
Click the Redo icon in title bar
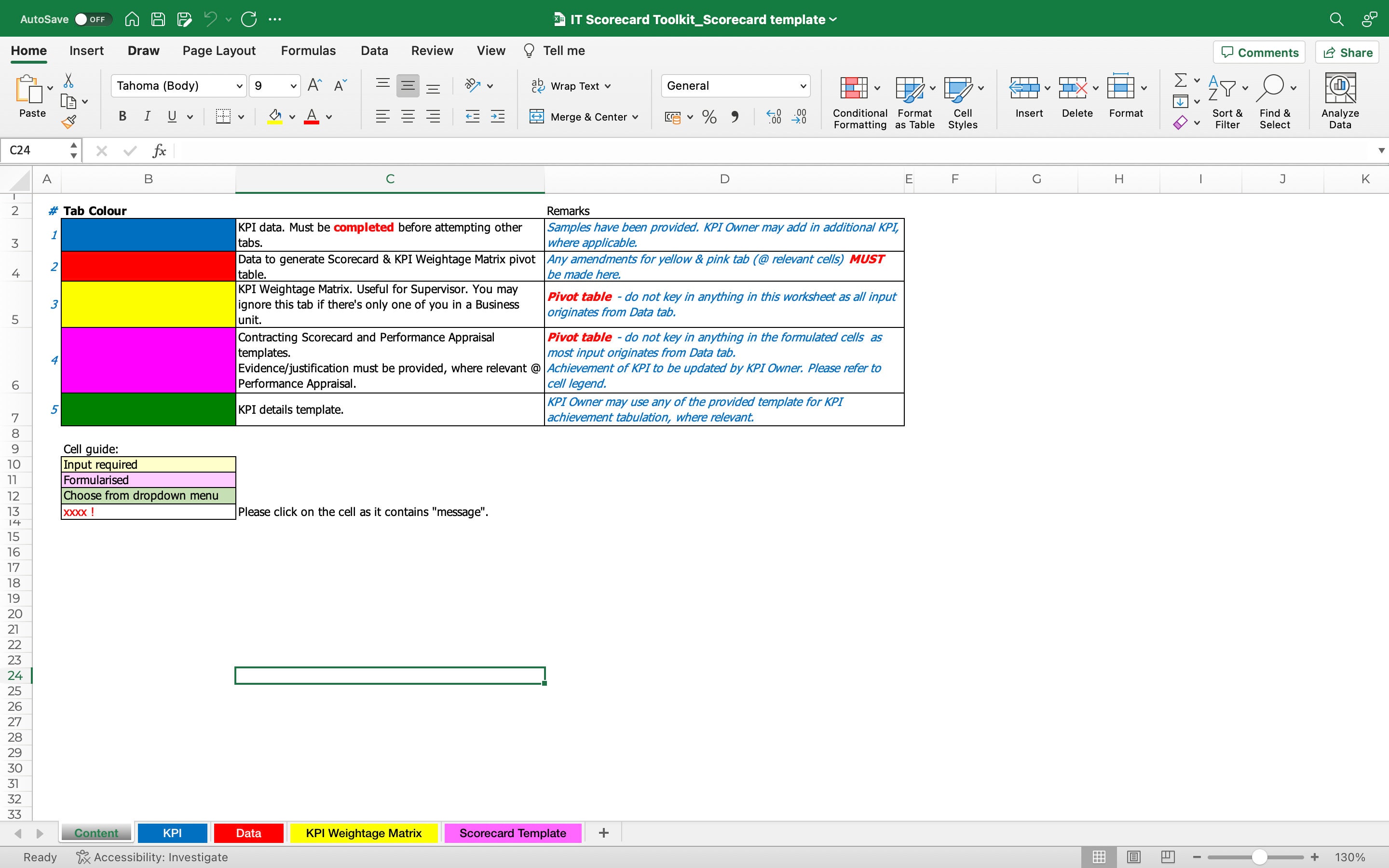[249, 19]
